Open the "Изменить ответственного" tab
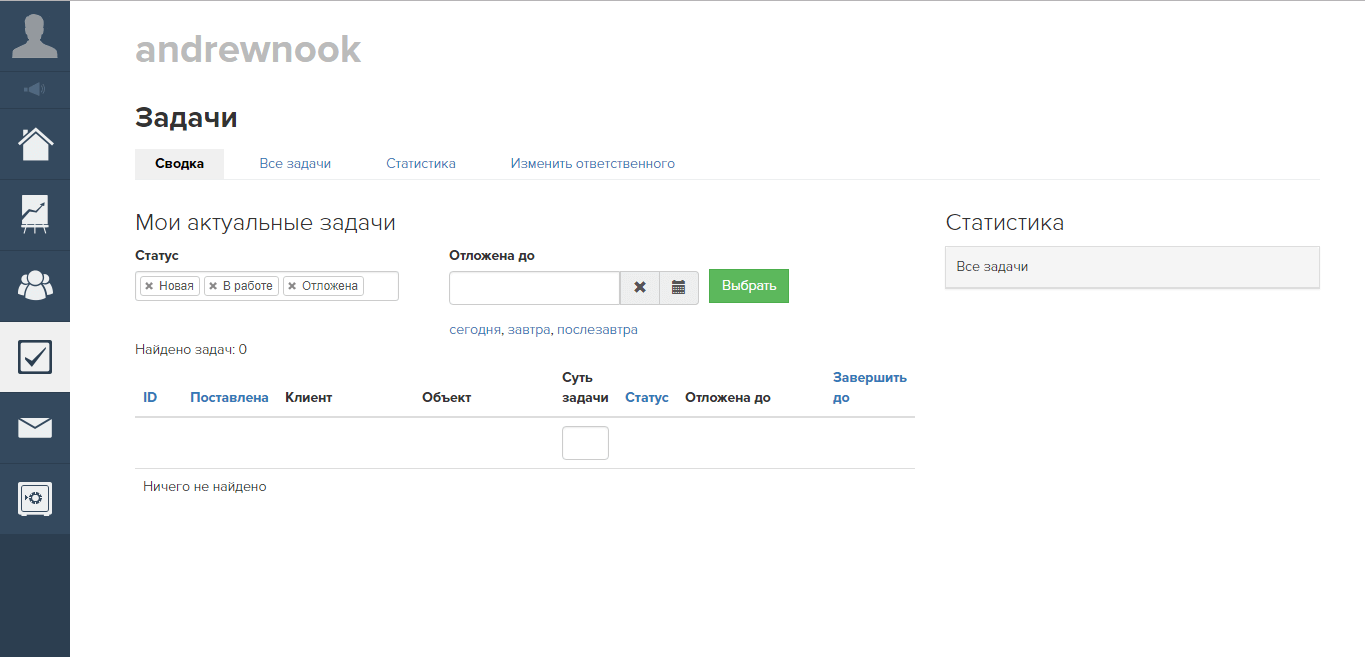Screen dimensions: 1365x657 [x=592, y=164]
